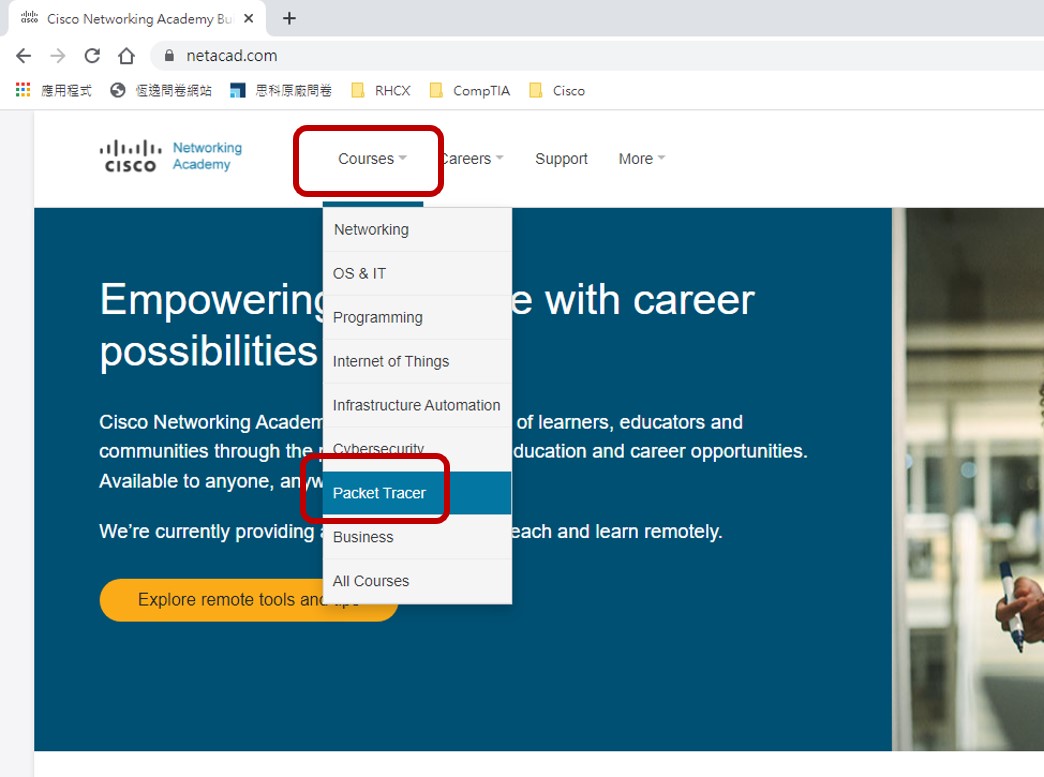Select OS & IT from Courses menu

tap(417, 274)
